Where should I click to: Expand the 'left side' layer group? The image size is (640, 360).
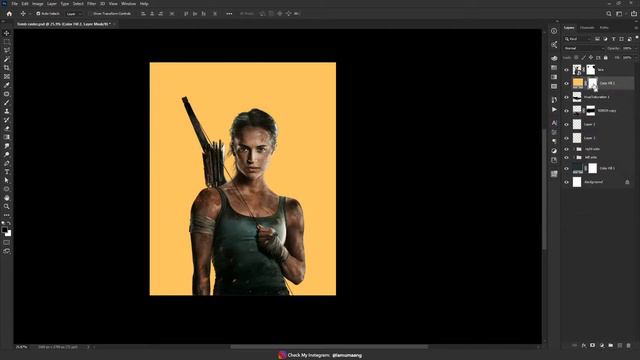(573, 157)
